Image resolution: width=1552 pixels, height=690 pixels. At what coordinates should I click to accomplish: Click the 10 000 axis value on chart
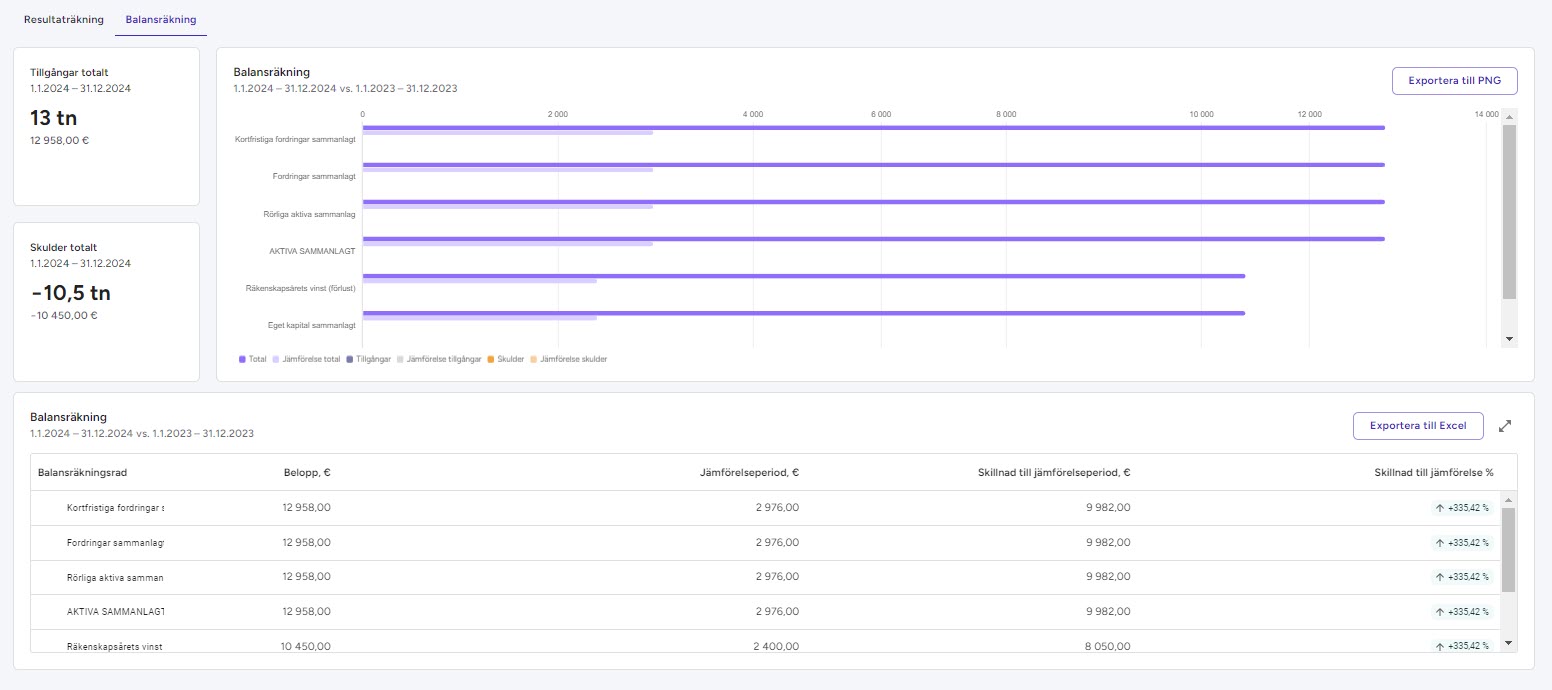1201,114
